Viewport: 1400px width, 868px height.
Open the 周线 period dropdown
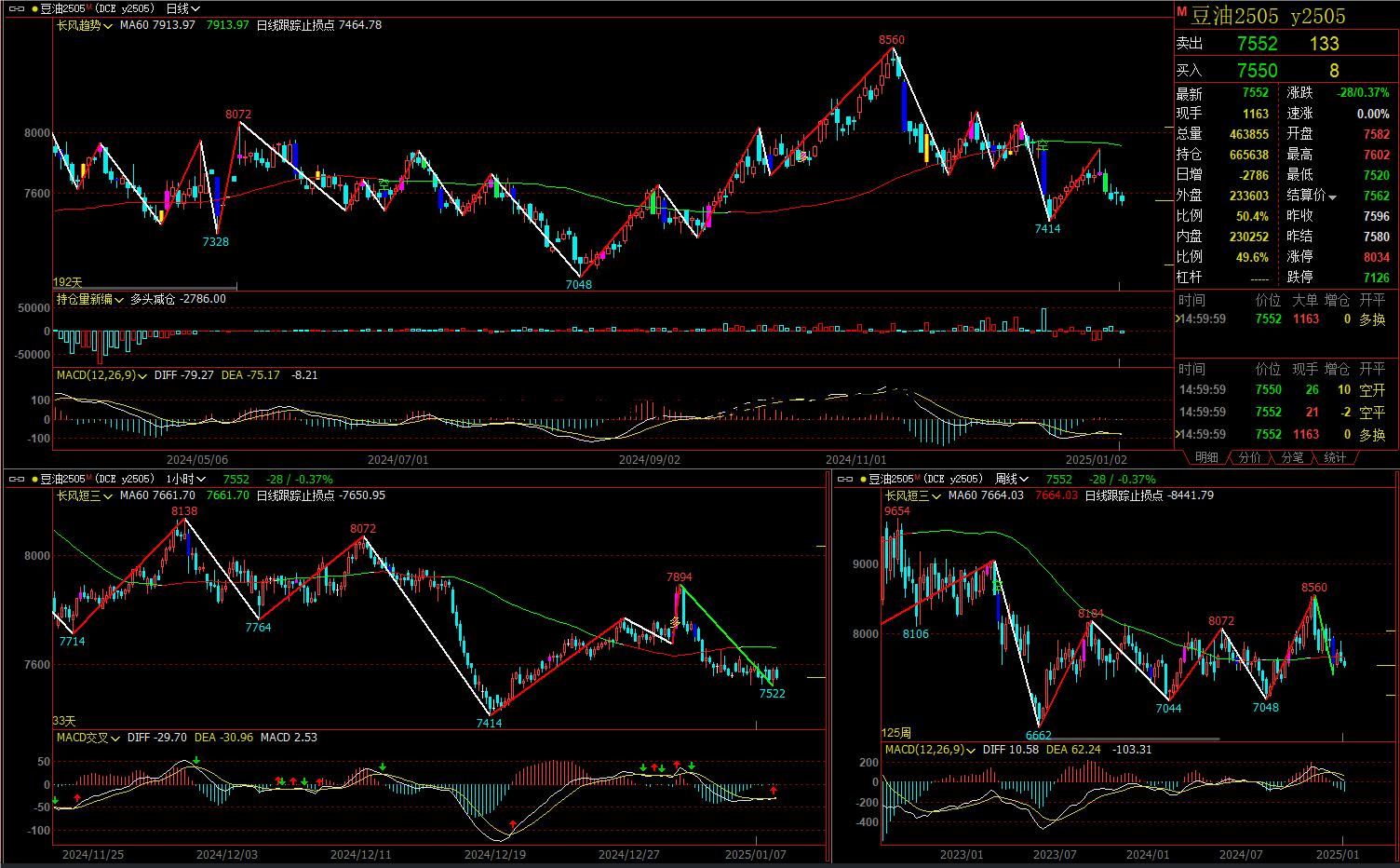tap(1012, 479)
